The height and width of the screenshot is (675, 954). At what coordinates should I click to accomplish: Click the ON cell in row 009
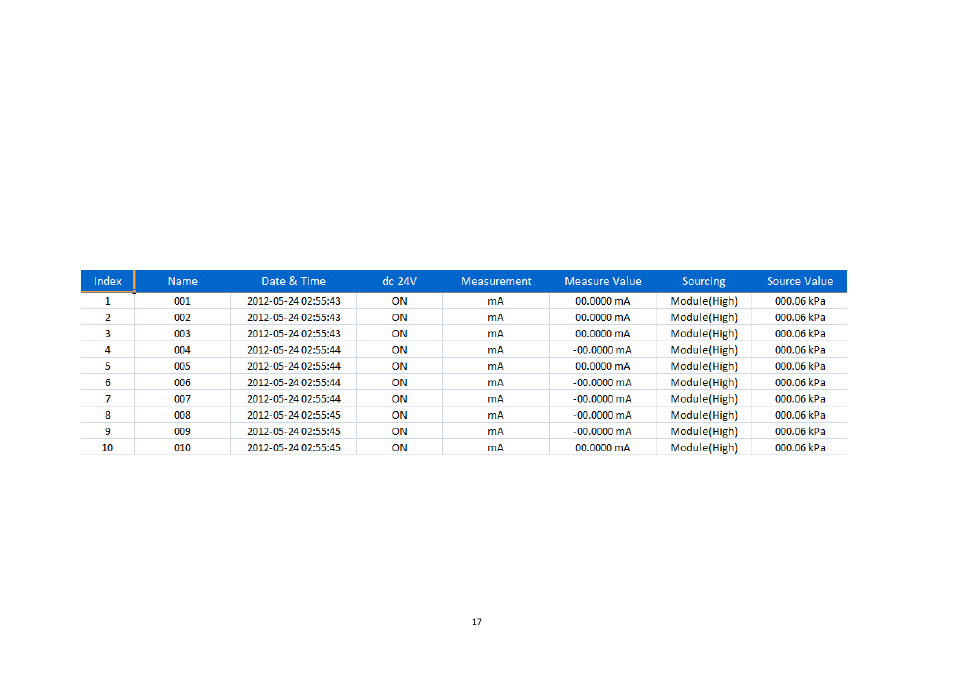pyautogui.click(x=399, y=432)
